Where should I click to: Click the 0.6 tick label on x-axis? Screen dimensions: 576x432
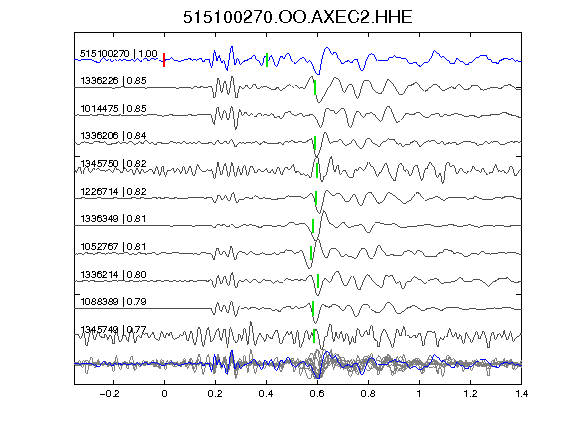point(317,394)
